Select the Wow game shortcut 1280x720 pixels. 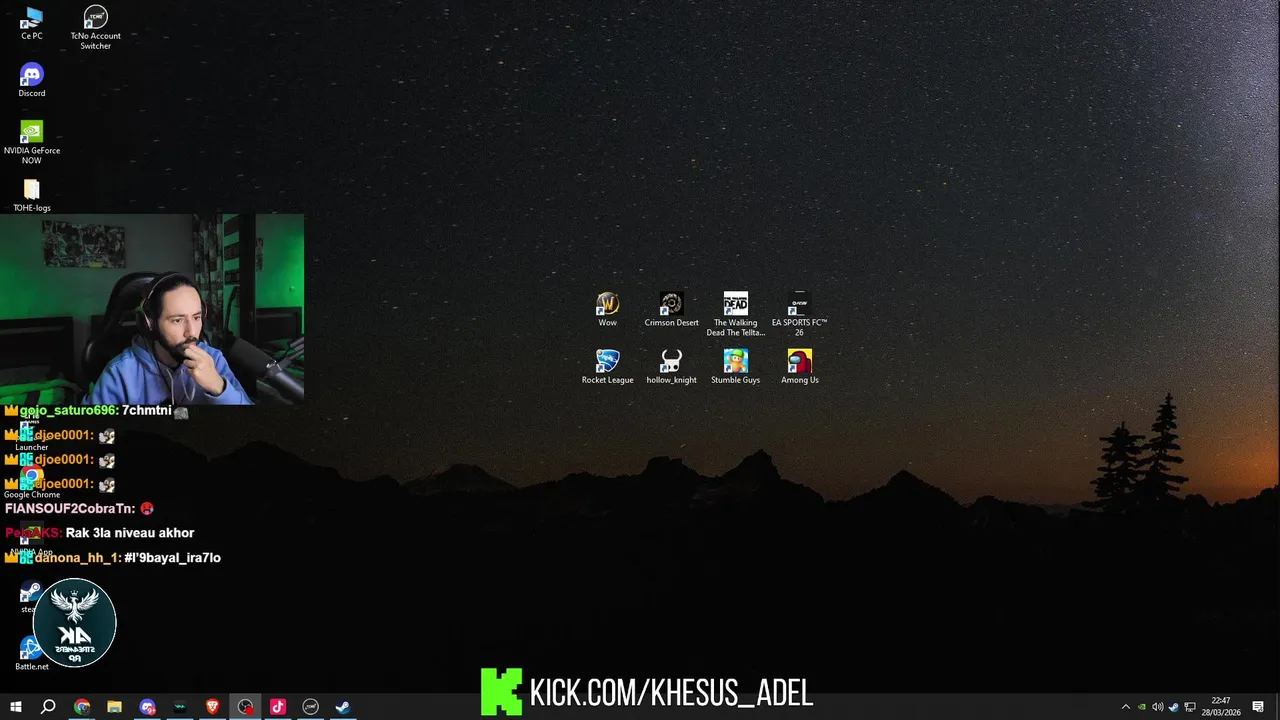point(607,309)
